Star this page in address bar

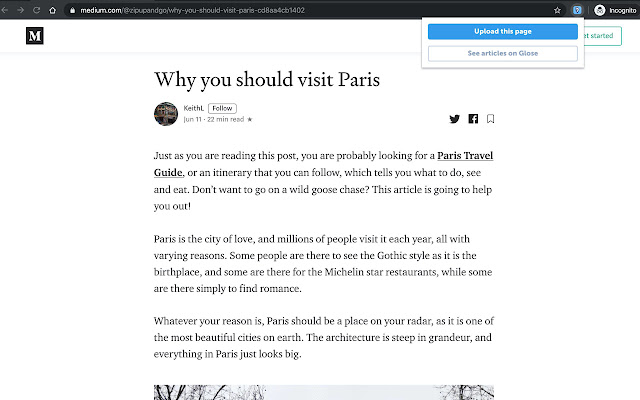pyautogui.click(x=557, y=10)
